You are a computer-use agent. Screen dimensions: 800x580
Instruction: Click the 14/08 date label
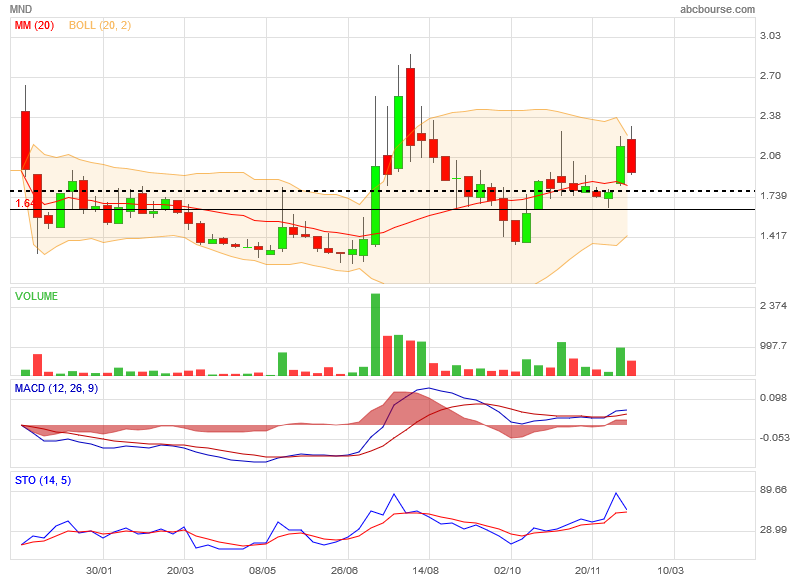coord(425,570)
